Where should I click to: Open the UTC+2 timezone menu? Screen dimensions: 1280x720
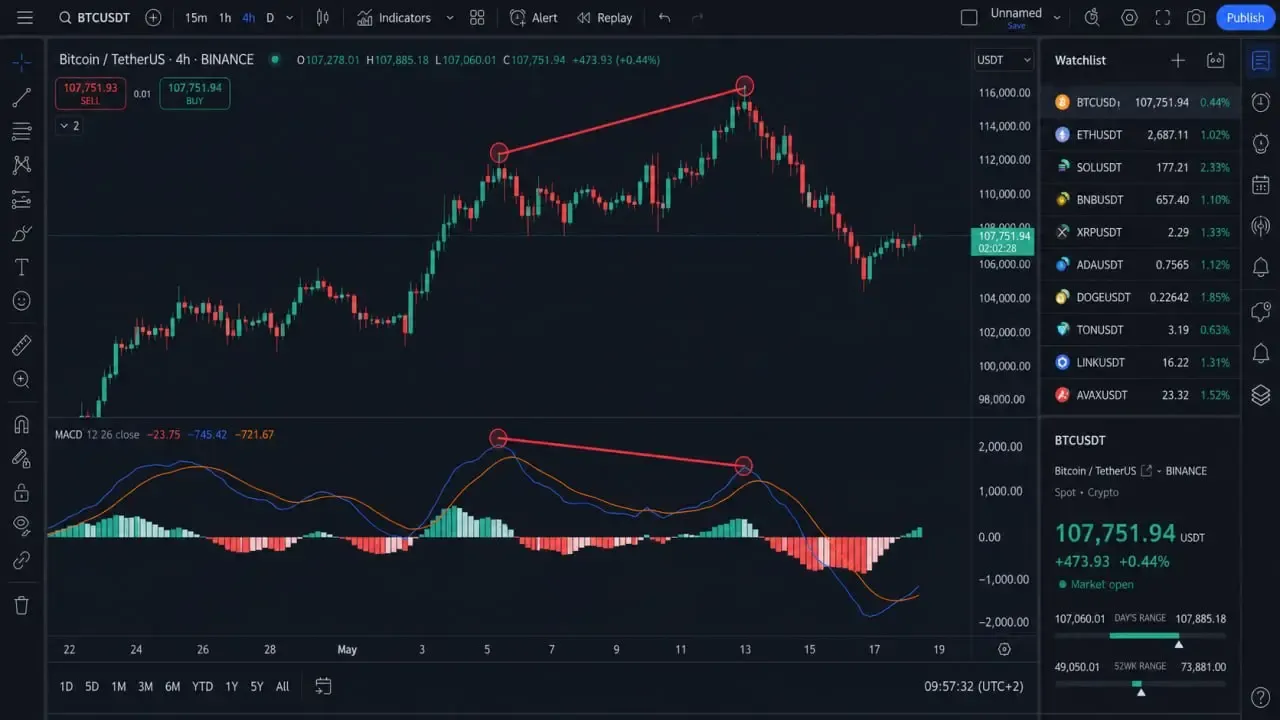tap(974, 686)
